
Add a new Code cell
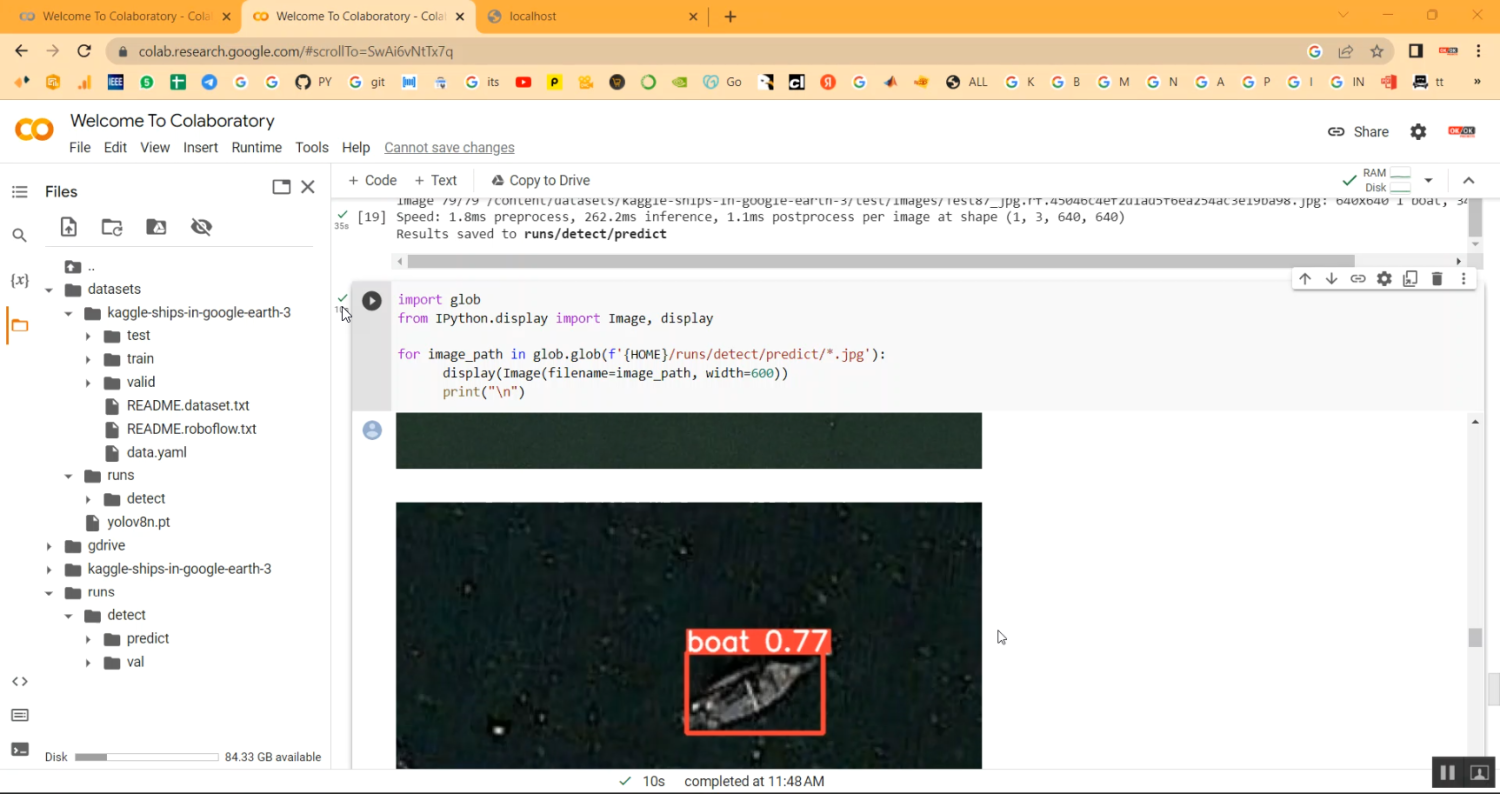[x=372, y=180]
